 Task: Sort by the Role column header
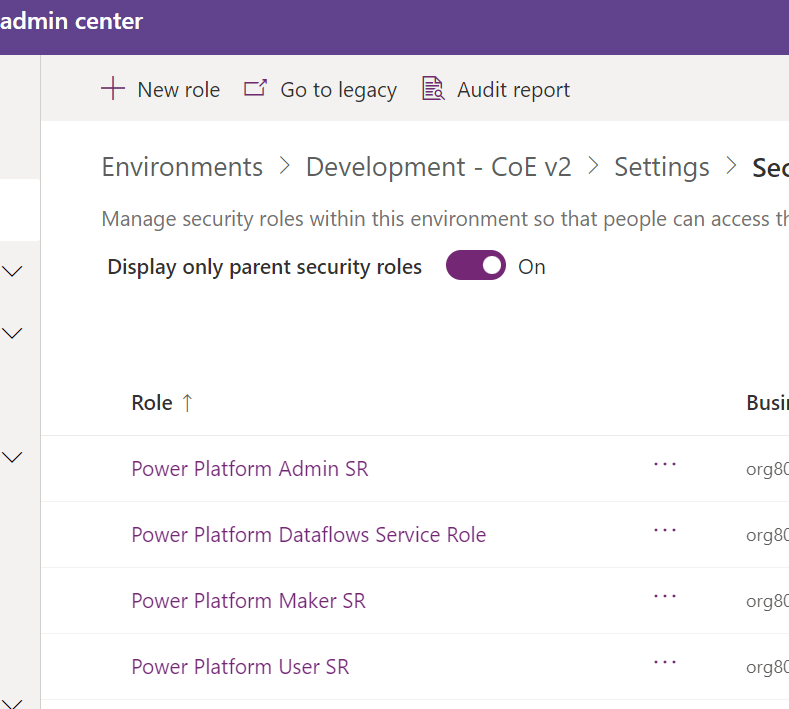152,403
